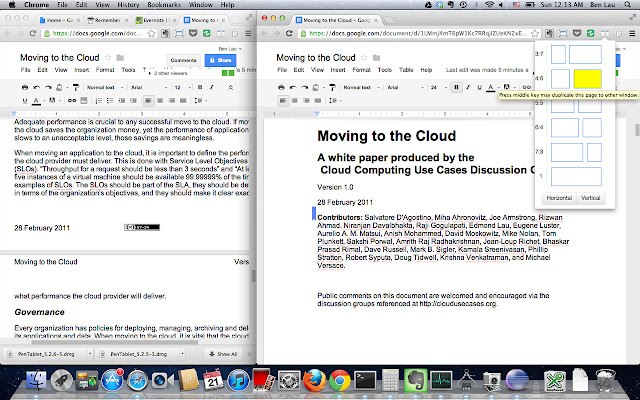Insert link using left window toolbar
Viewport: 640px width, 400px height.
tap(72, 100)
